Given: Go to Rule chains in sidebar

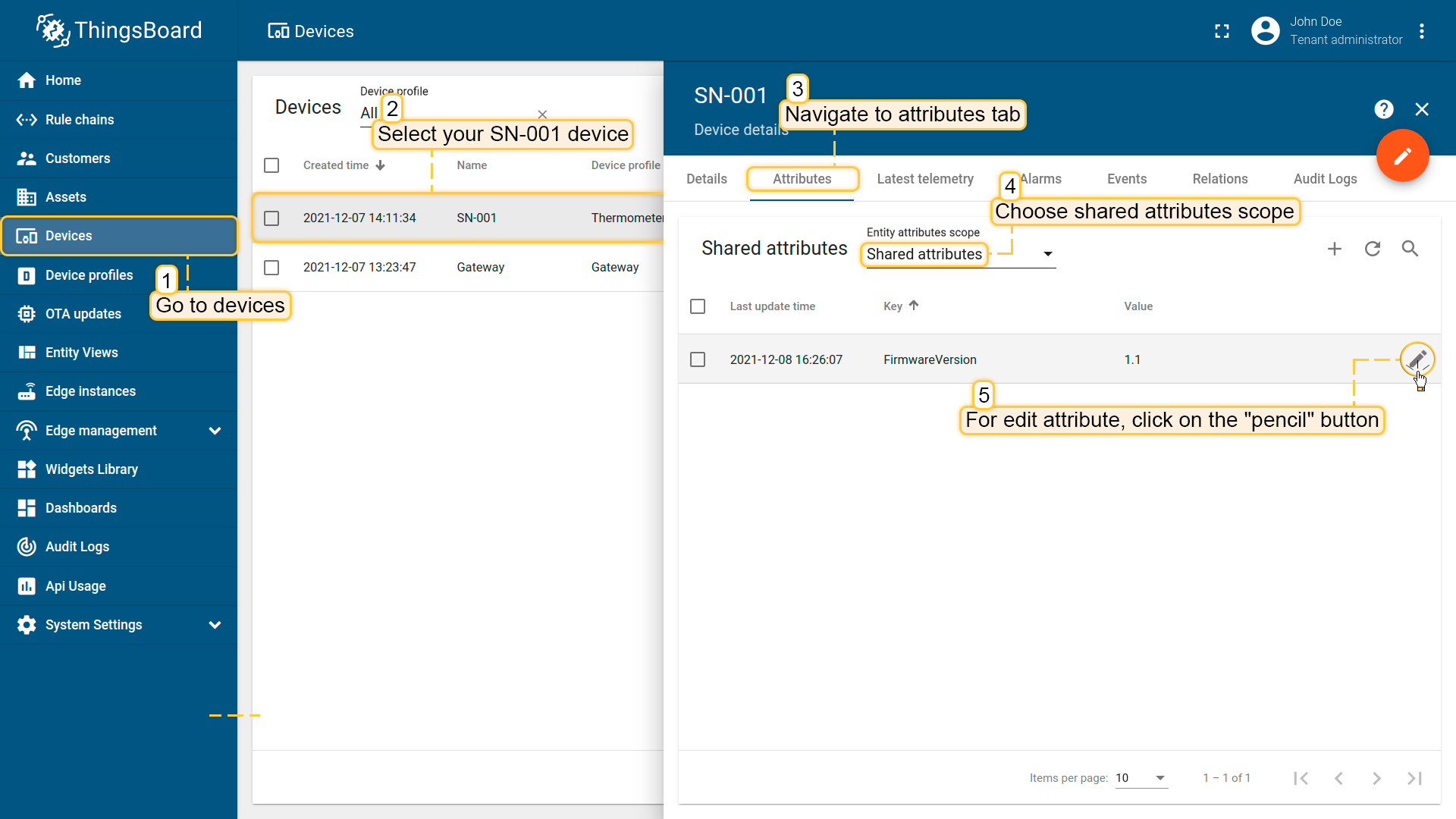Looking at the screenshot, I should 80,120.
